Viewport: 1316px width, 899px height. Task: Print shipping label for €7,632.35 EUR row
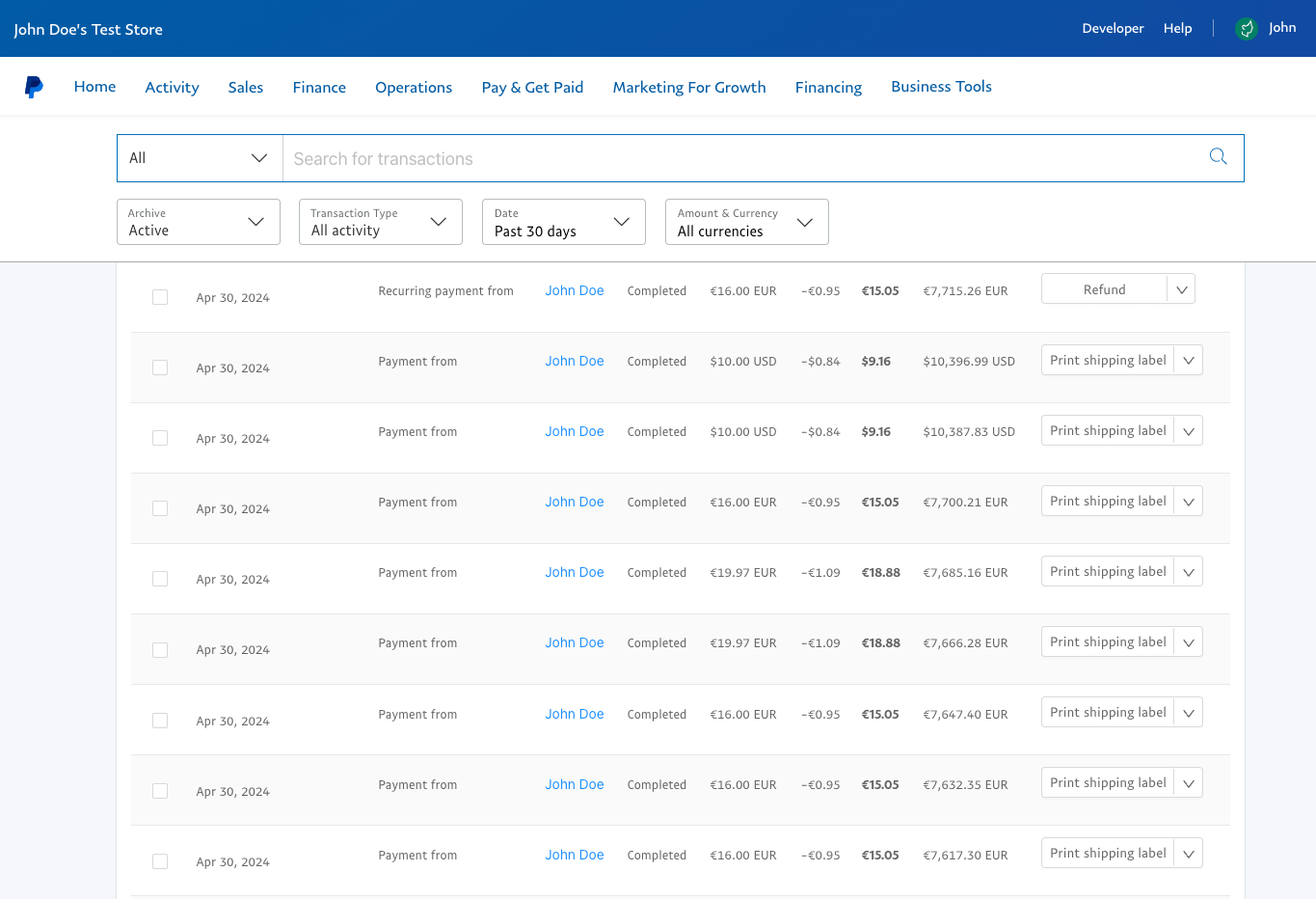(x=1108, y=783)
